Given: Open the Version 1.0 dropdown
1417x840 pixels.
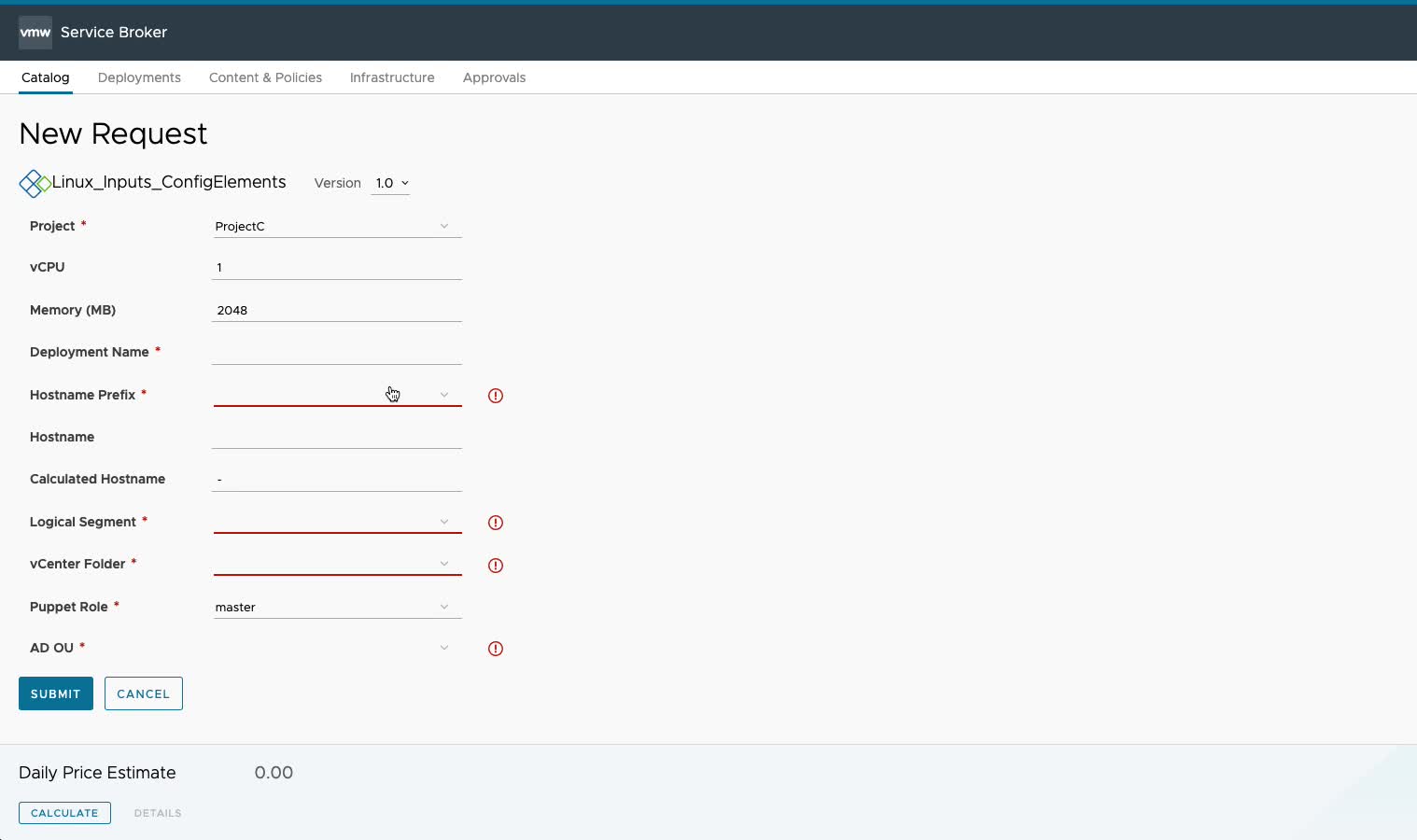Looking at the screenshot, I should point(391,183).
